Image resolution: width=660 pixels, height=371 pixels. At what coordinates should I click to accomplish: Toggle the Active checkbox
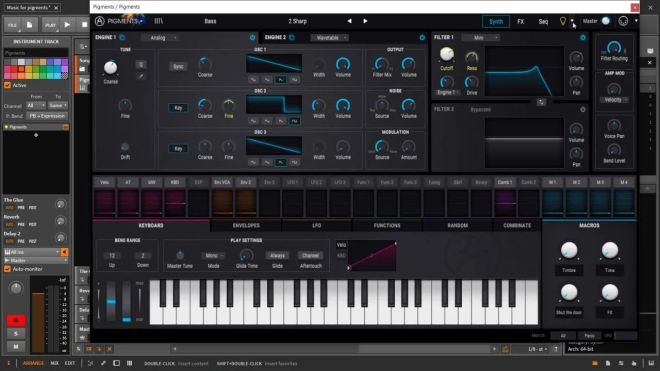(x=7, y=85)
